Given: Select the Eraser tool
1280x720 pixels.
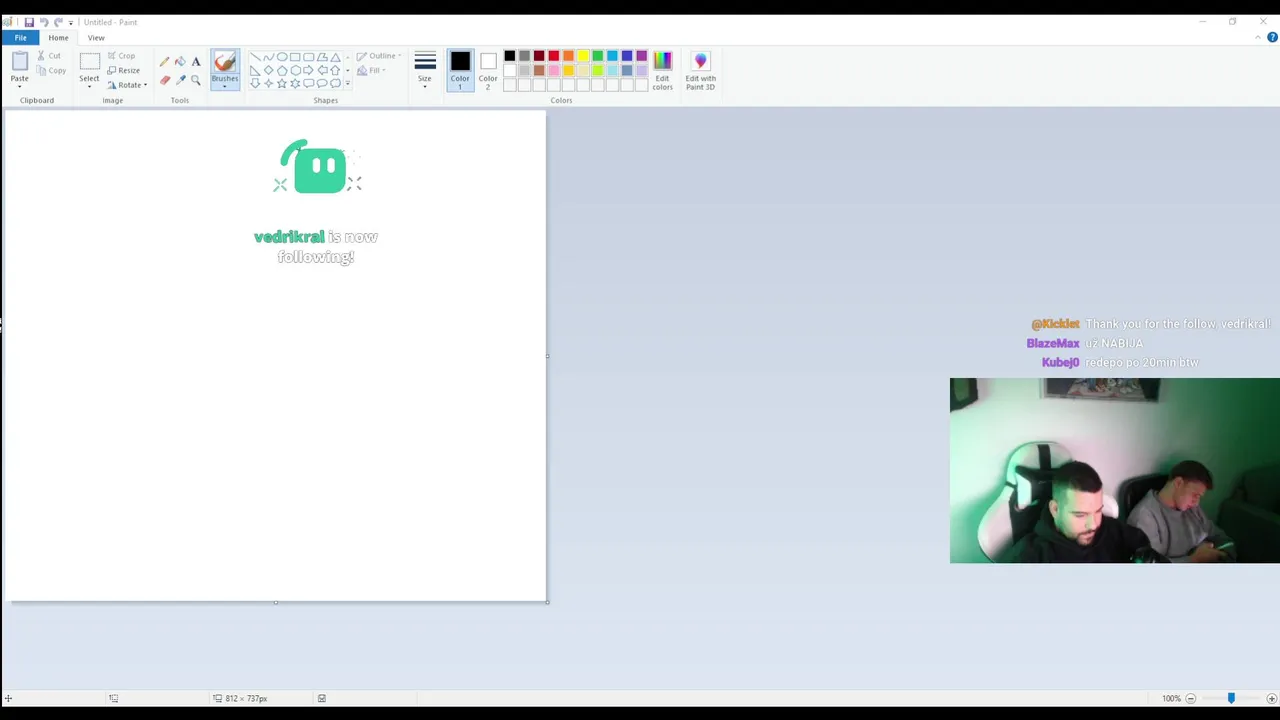Looking at the screenshot, I should [165, 80].
